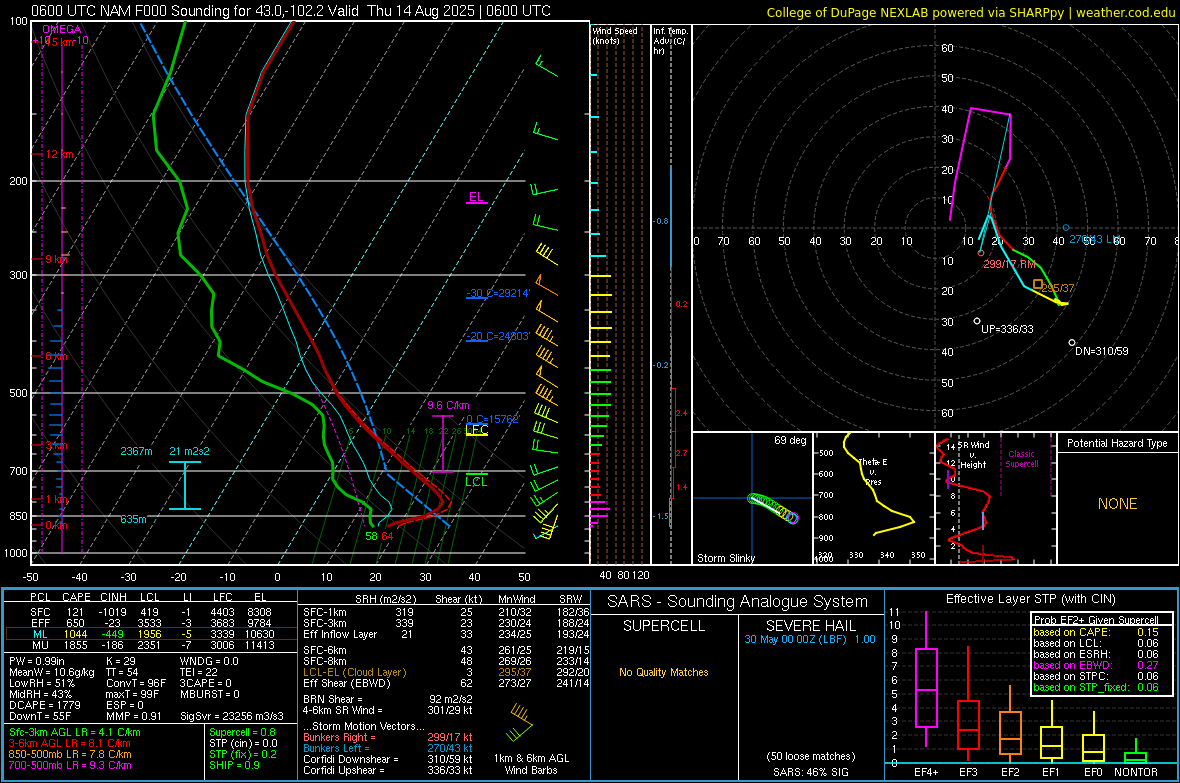Click the 'No Quality Matches' text
The width and height of the screenshot is (1180, 783).
pyautogui.click(x=664, y=672)
